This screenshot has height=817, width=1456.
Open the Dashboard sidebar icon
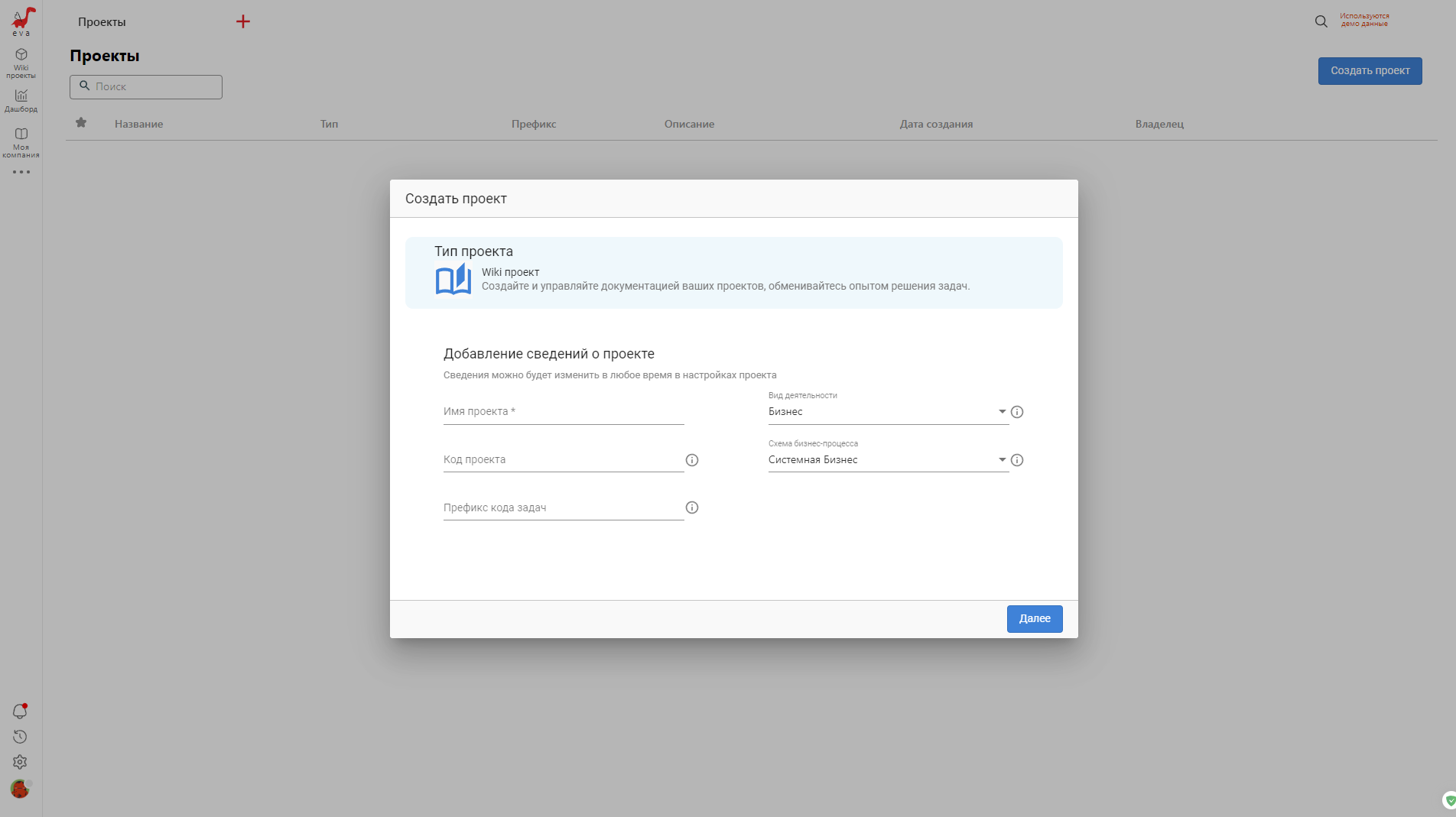point(21,100)
